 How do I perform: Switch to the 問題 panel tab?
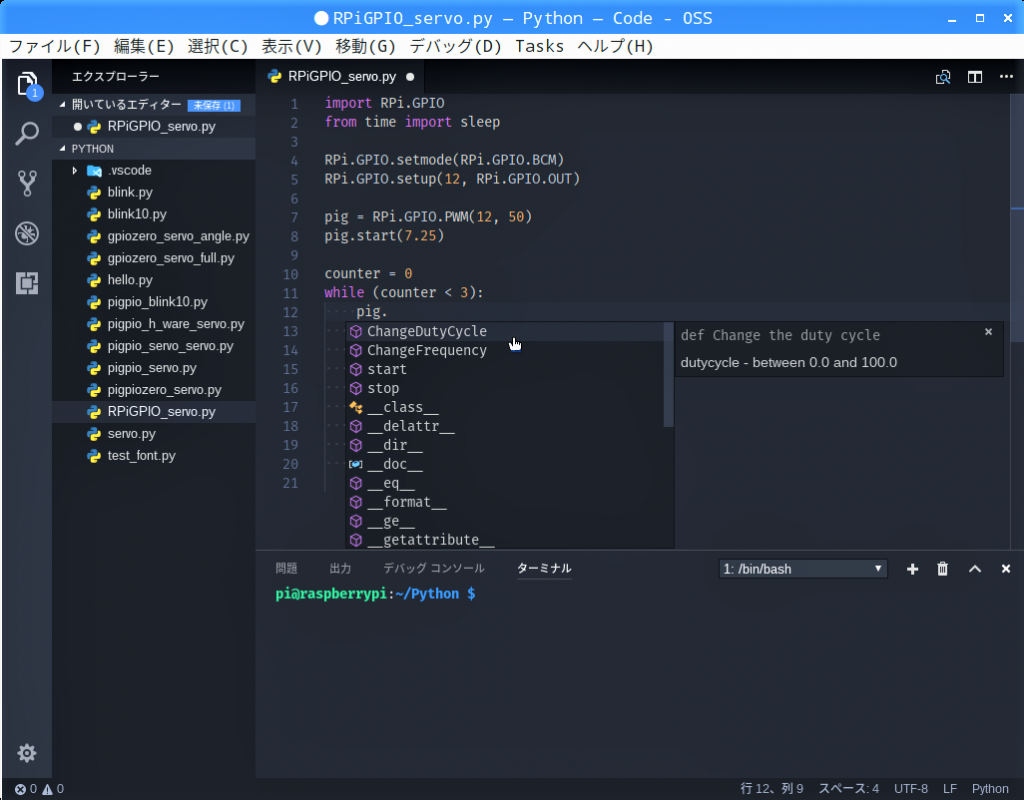coord(286,568)
